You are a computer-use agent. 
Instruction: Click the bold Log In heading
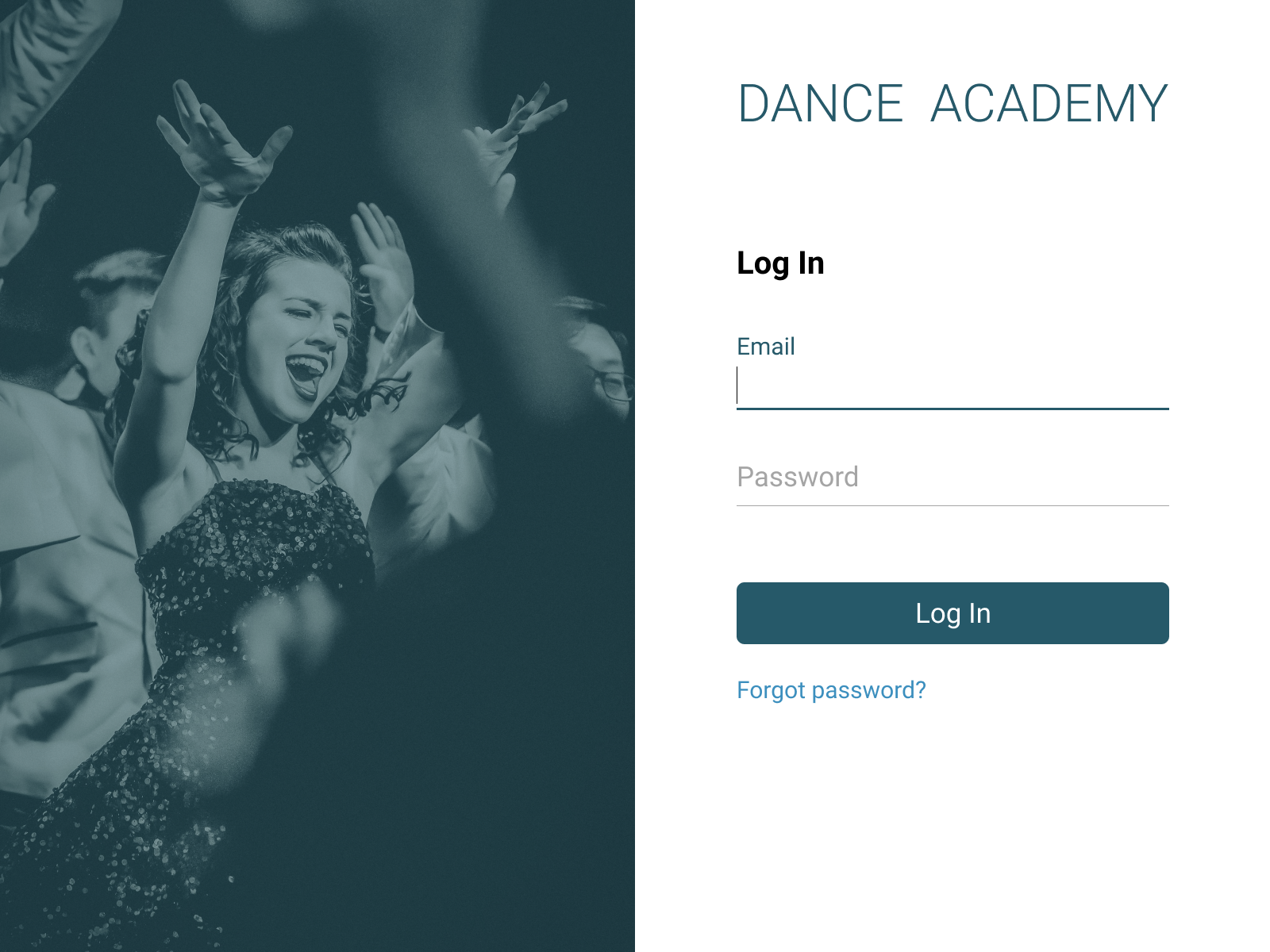pyautogui.click(x=780, y=263)
